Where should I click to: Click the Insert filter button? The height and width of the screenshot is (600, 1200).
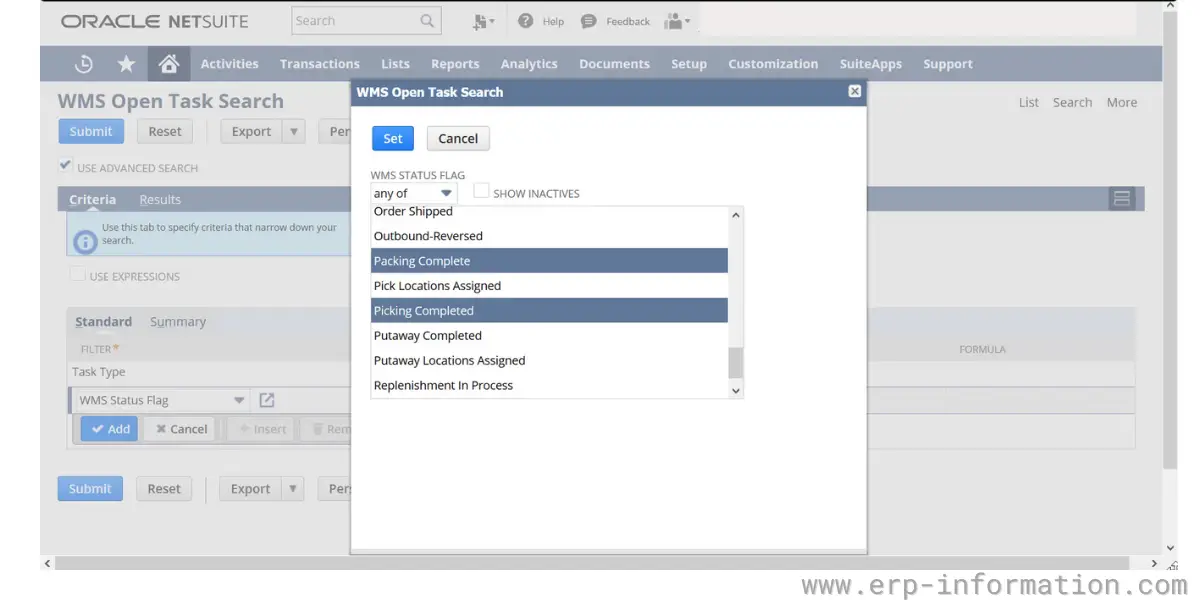pos(262,429)
